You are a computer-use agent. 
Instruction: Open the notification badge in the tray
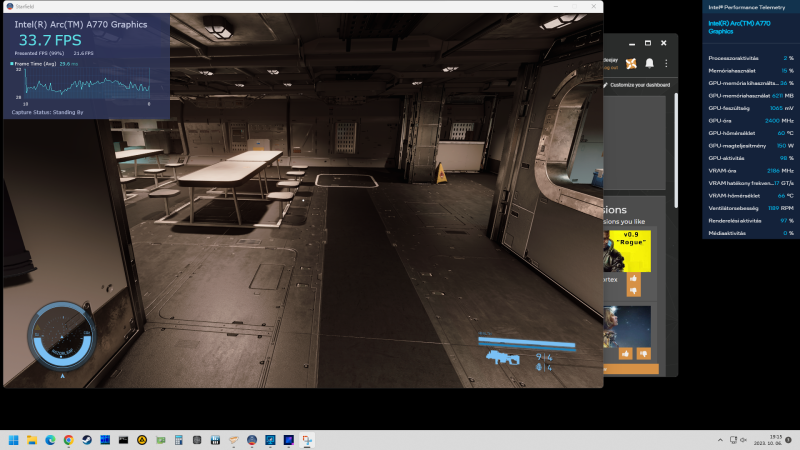tap(788, 440)
